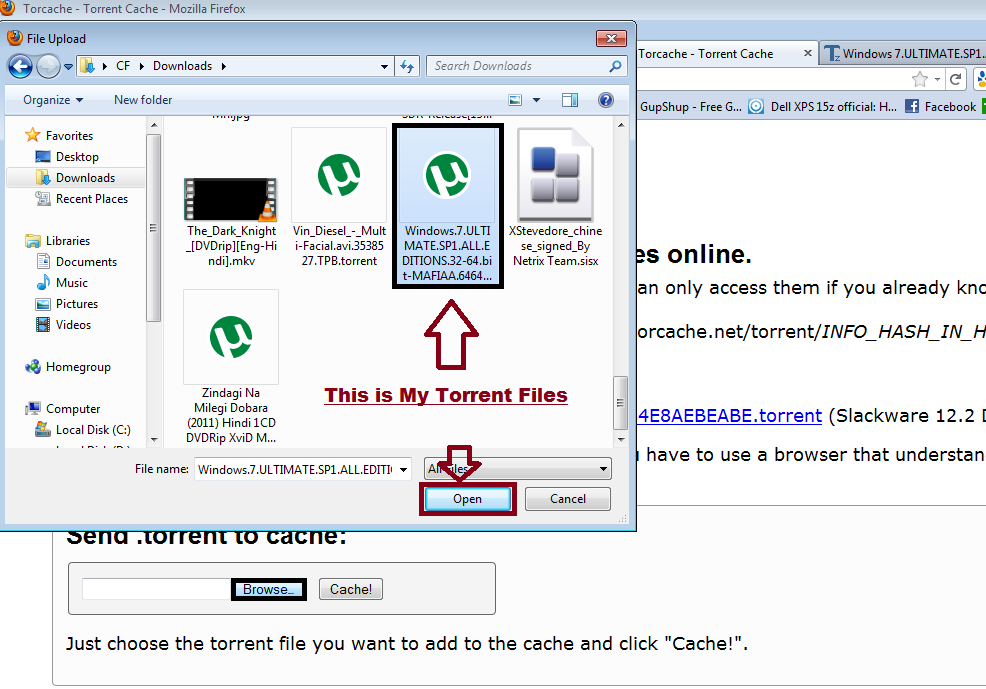The image size is (986, 689).
Task: Click the Forward arrow in File Upload dialog
Action: [x=48, y=66]
